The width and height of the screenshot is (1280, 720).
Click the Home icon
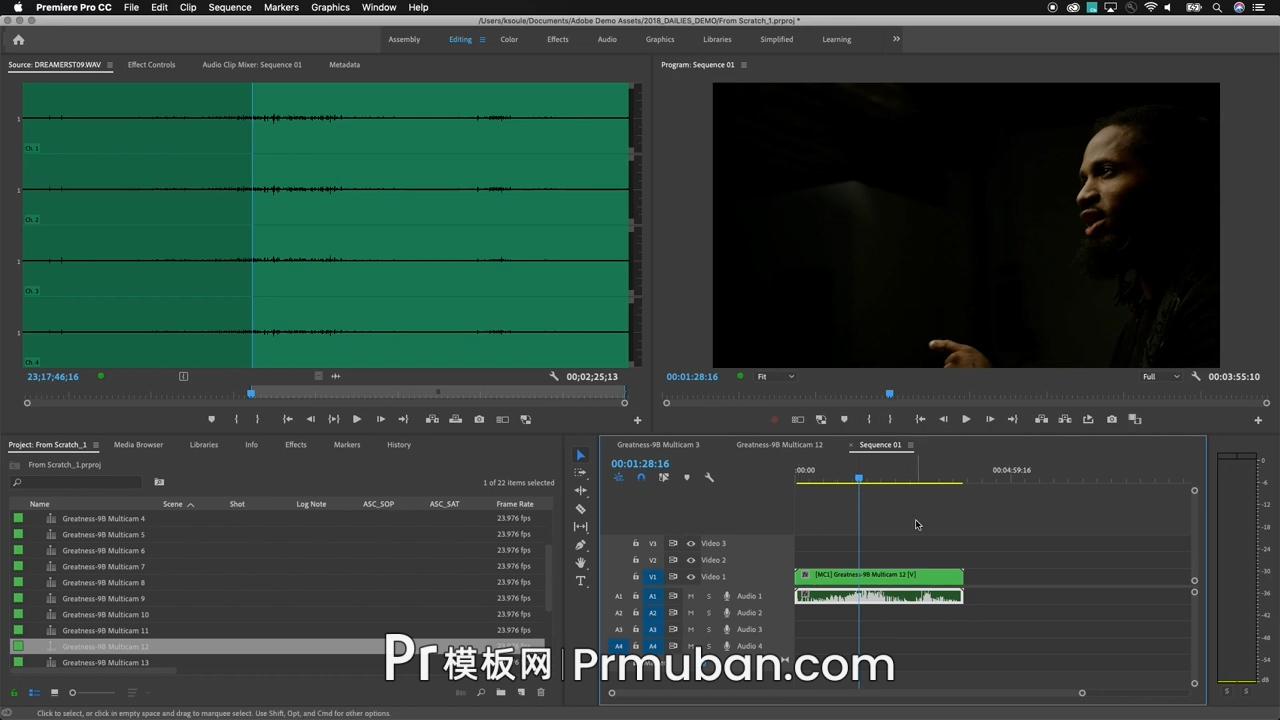18,40
